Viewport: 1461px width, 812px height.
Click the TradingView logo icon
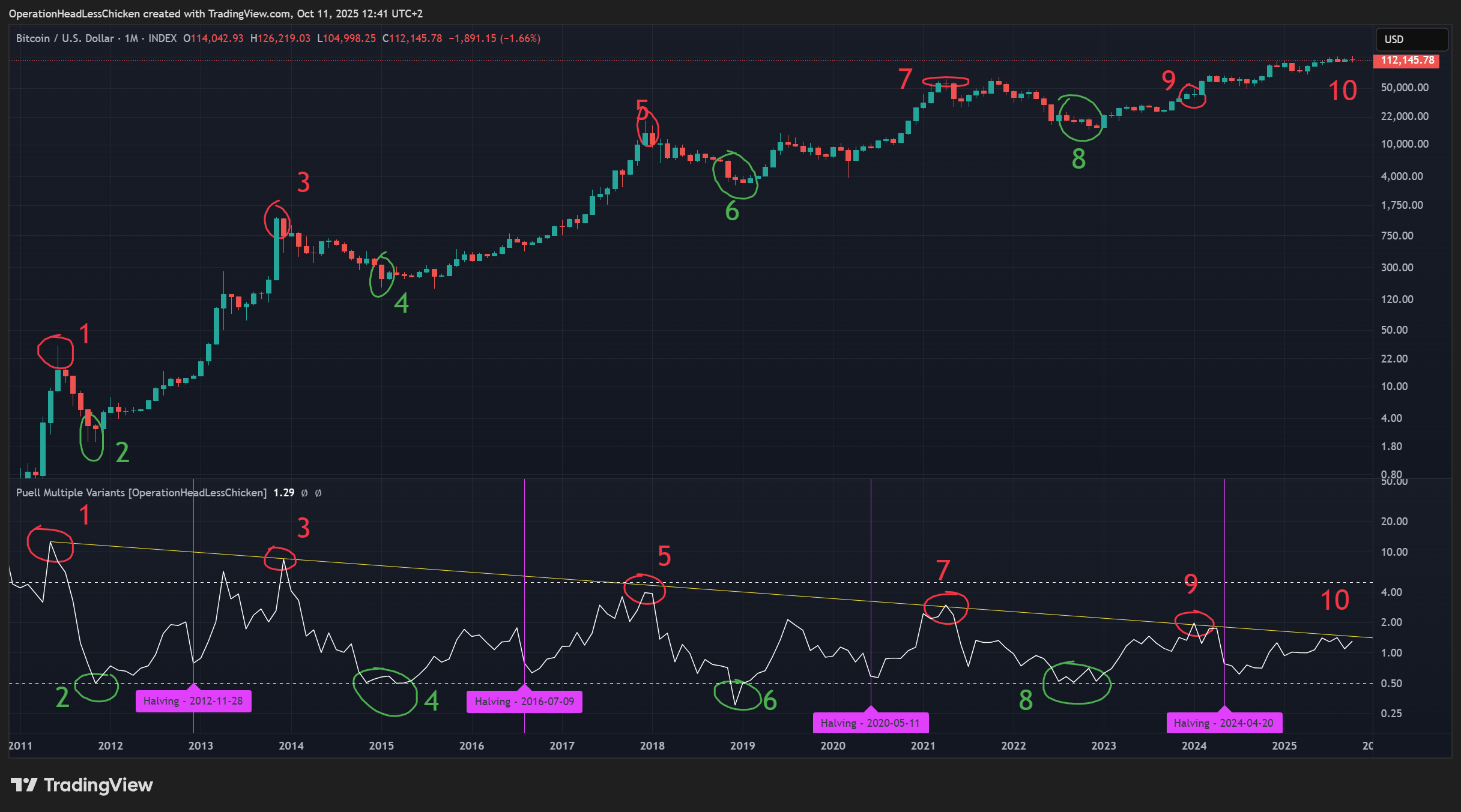coord(24,784)
